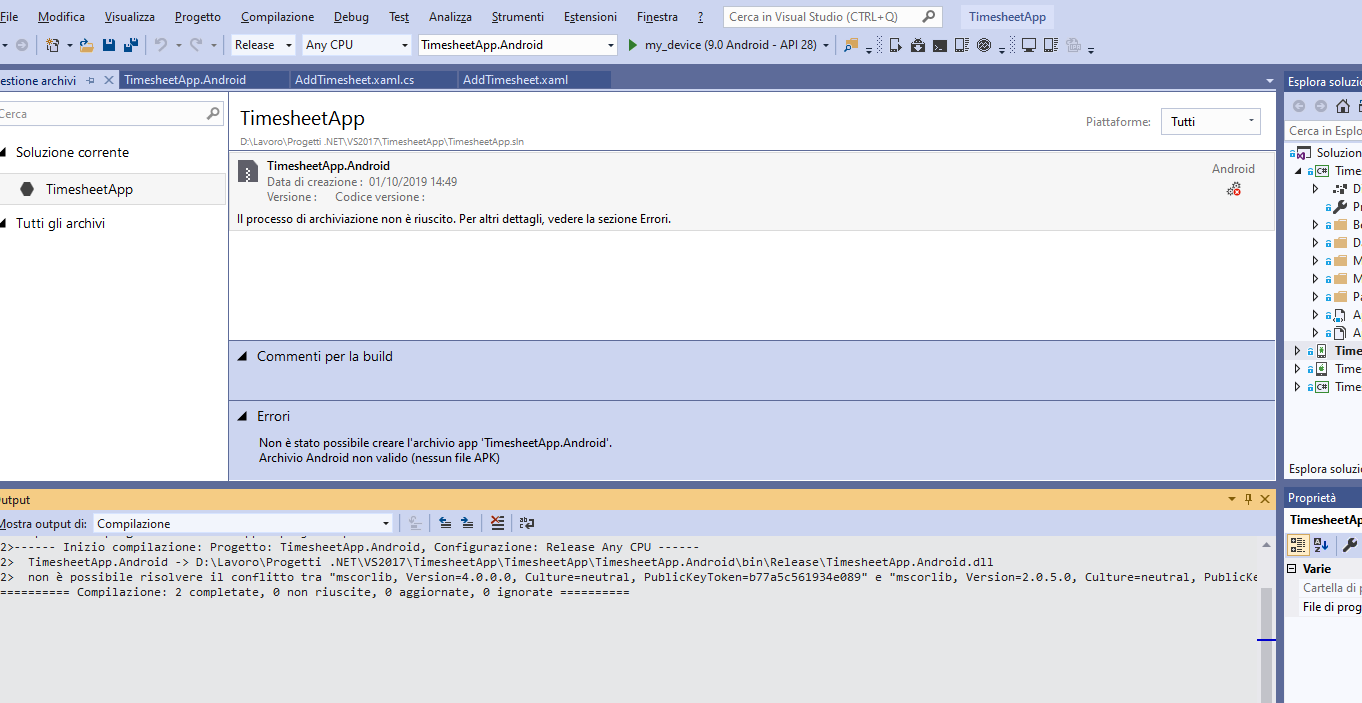Open the Any CPU platform dropdown
The height and width of the screenshot is (703, 1362).
357,45
